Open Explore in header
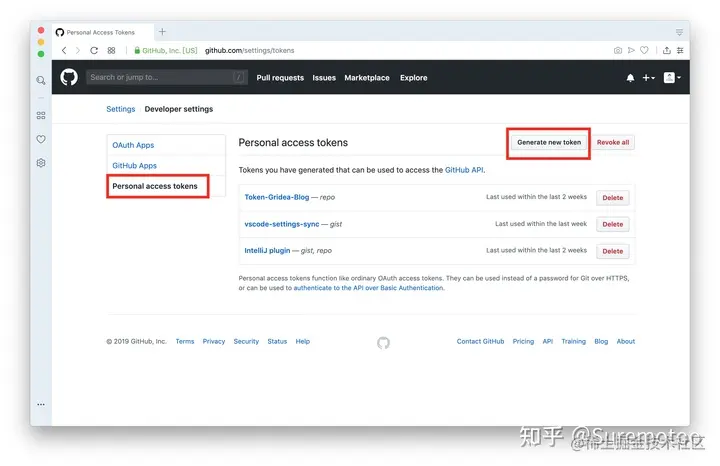Image resolution: width=720 pixels, height=466 pixels. (413, 78)
